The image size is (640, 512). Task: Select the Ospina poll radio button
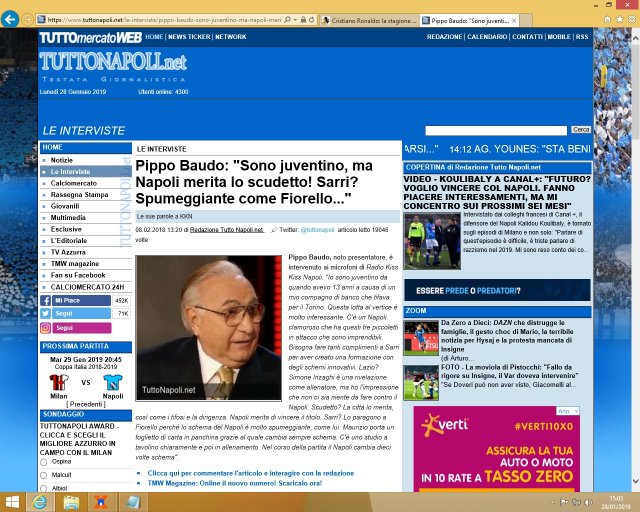coord(45,462)
